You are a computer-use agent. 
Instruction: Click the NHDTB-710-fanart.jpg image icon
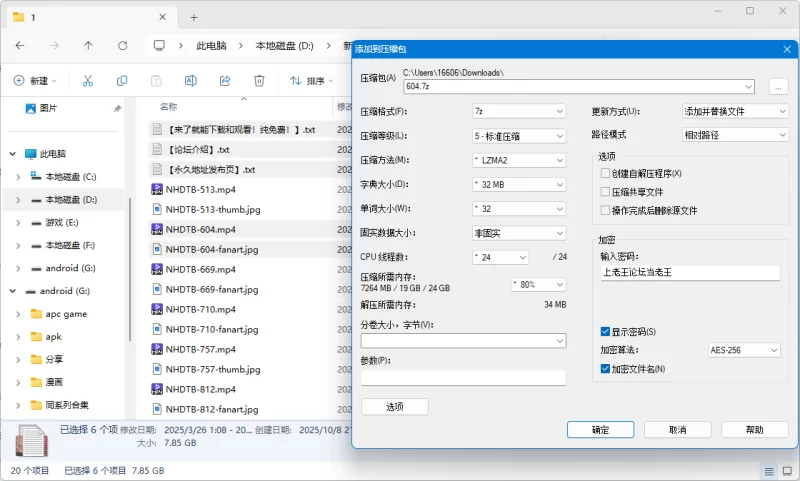(x=157, y=329)
